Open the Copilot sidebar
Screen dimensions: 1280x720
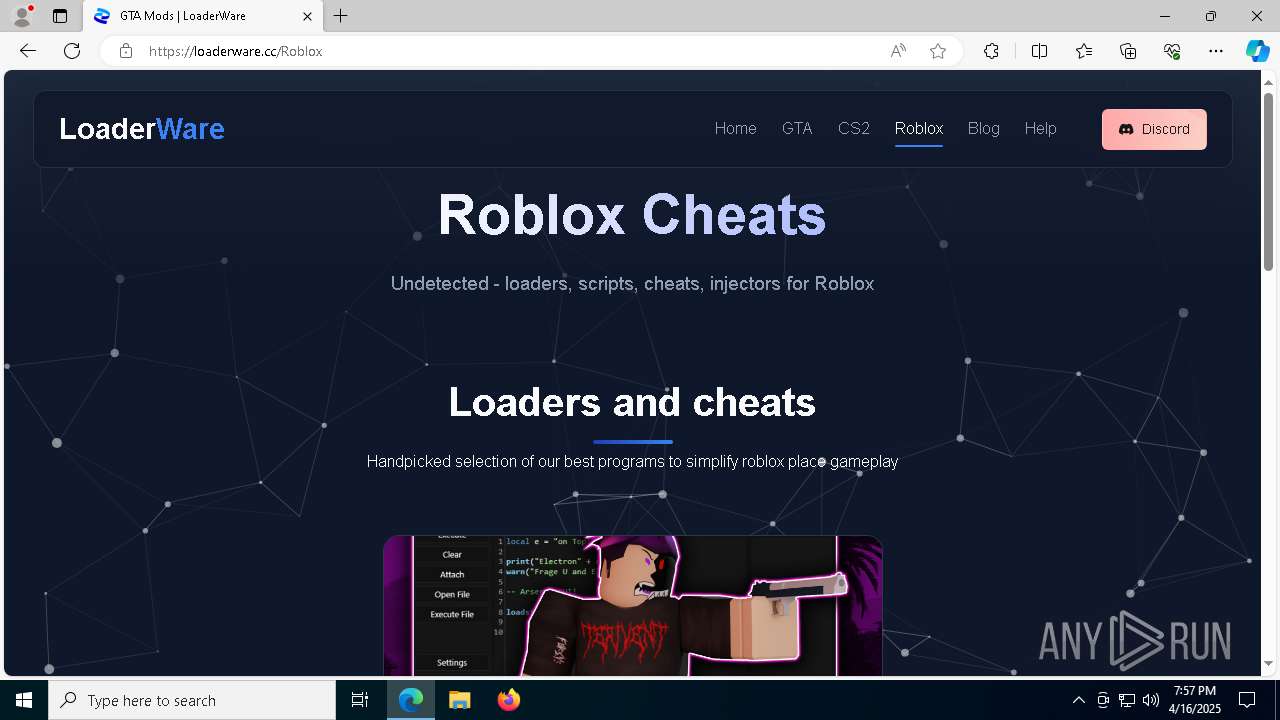(1257, 51)
